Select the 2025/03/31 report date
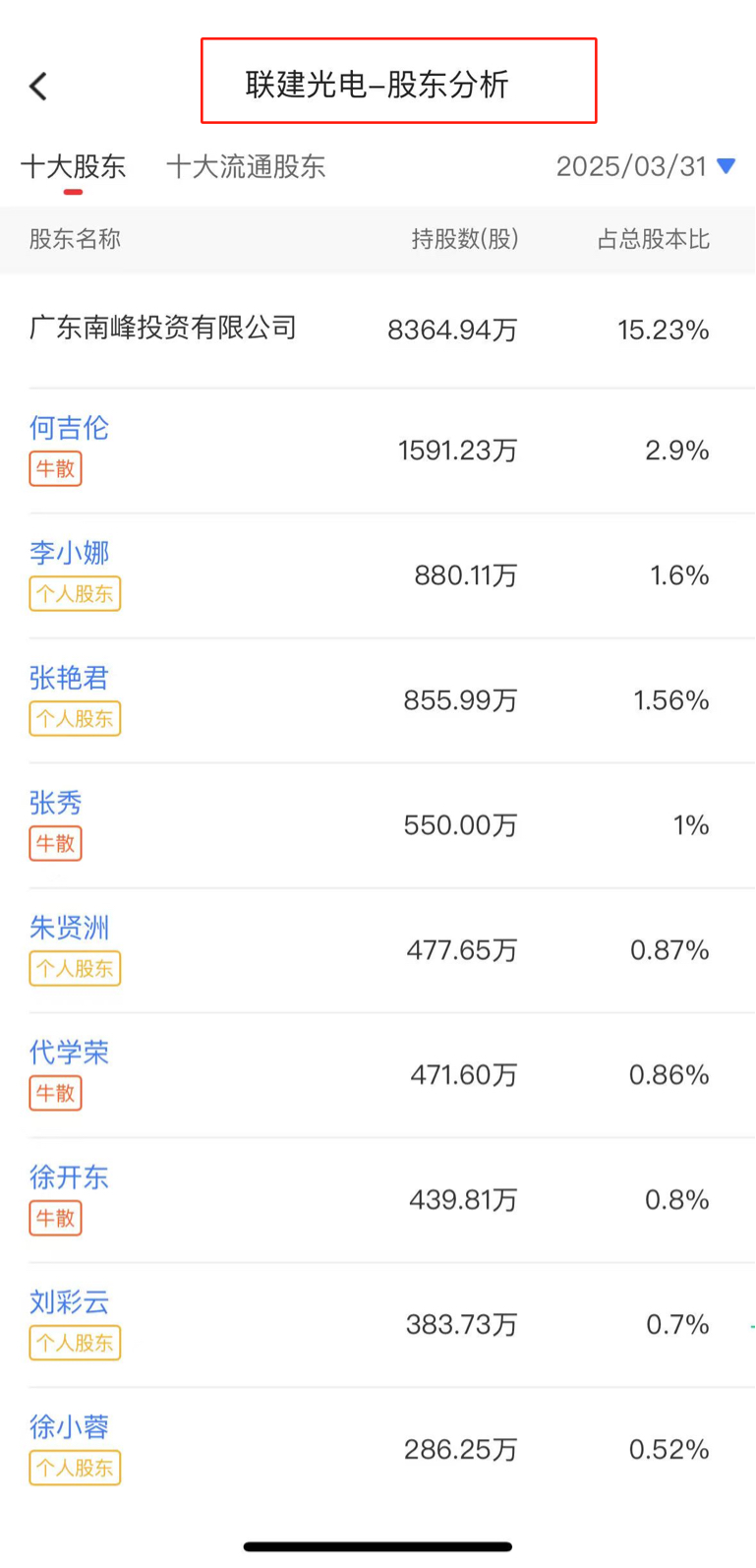The width and height of the screenshot is (756, 1568). (632, 166)
